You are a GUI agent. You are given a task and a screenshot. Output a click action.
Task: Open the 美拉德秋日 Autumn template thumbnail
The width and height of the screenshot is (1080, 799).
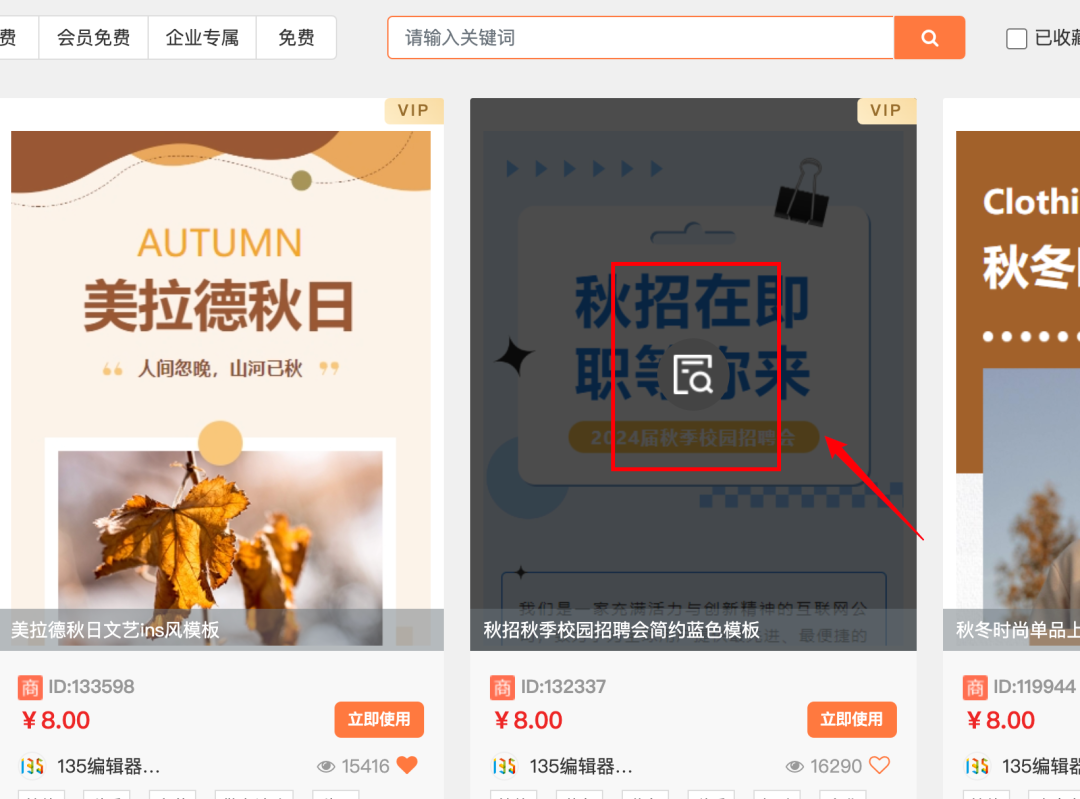221,374
